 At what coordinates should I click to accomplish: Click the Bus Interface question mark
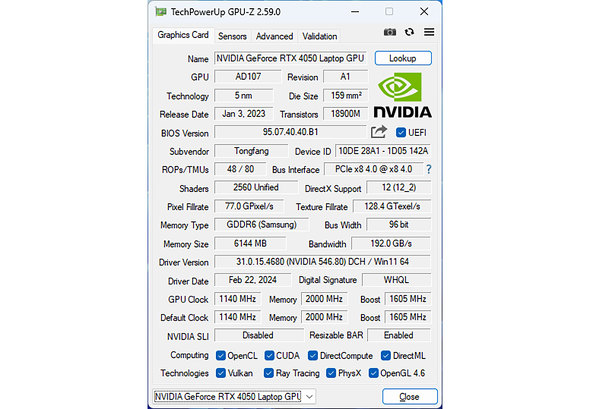pos(429,169)
